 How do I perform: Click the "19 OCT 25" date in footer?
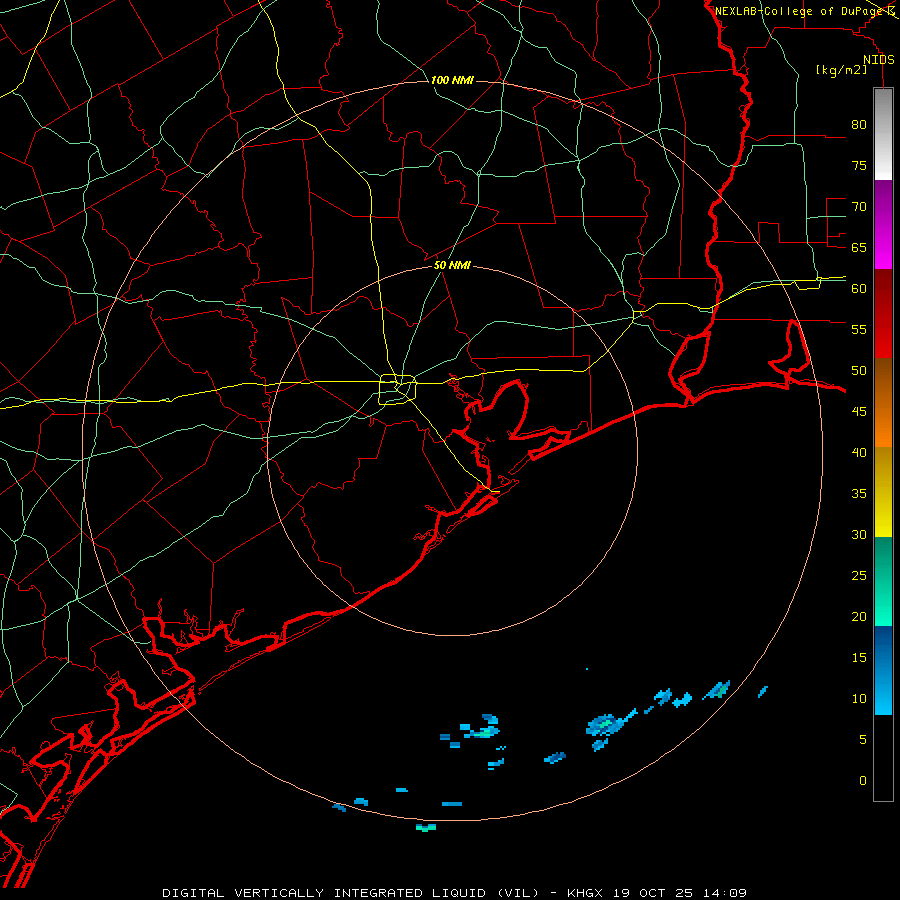(x=653, y=893)
